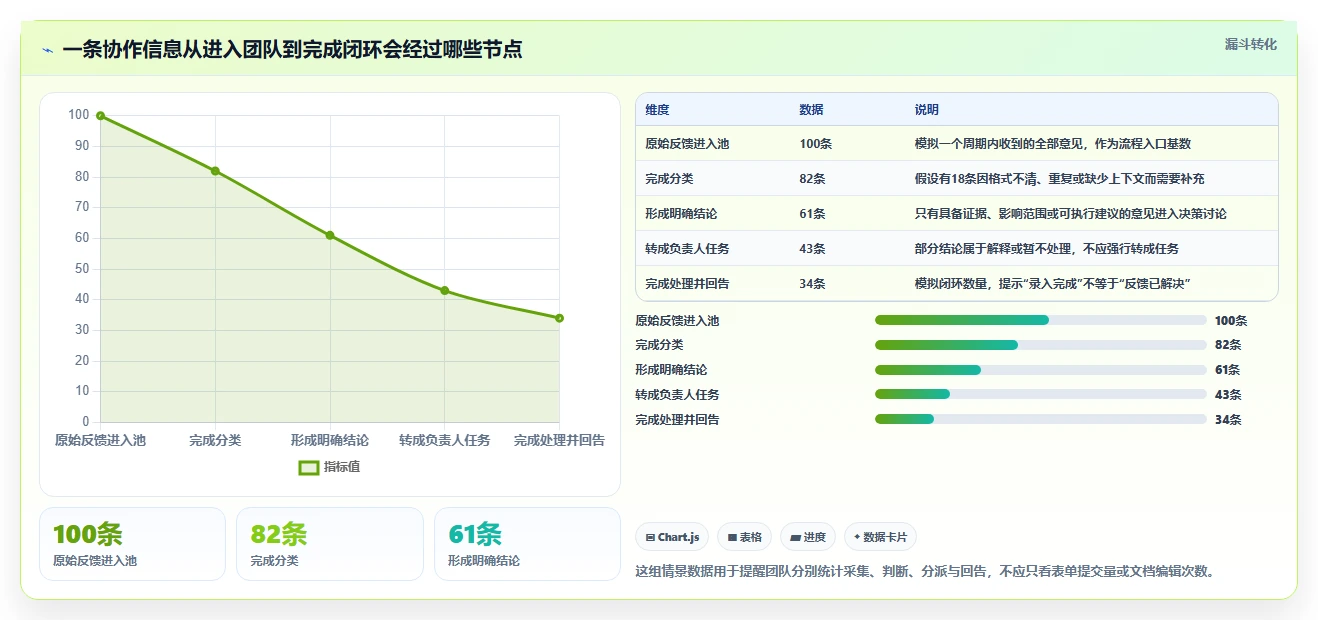Click the description starting 只有具备证据

click(1070, 214)
